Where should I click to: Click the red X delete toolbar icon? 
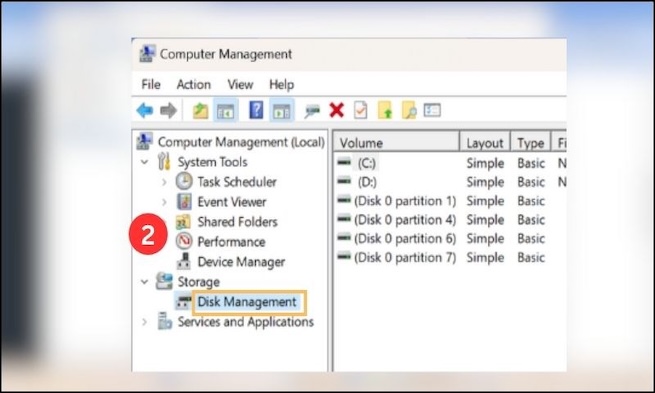point(337,111)
